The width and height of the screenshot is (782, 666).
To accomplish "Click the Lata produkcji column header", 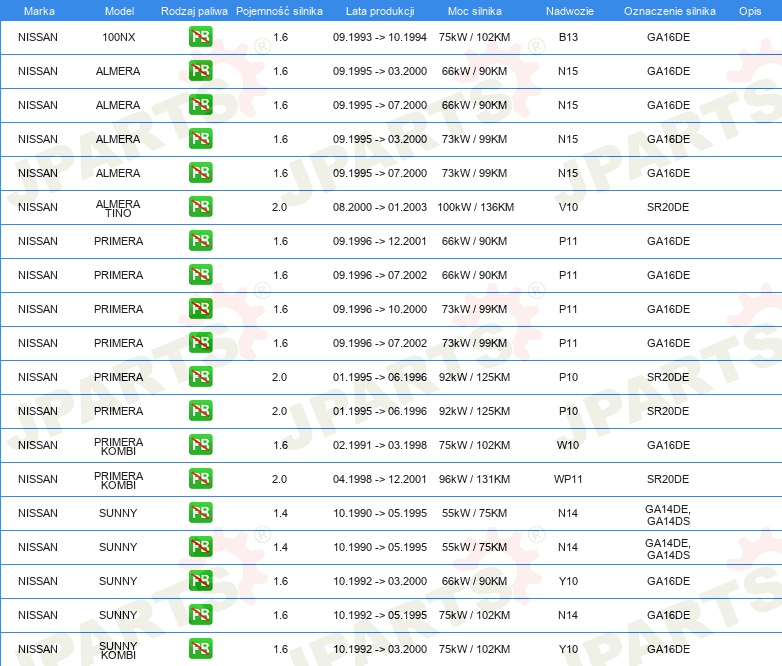I will [x=380, y=11].
